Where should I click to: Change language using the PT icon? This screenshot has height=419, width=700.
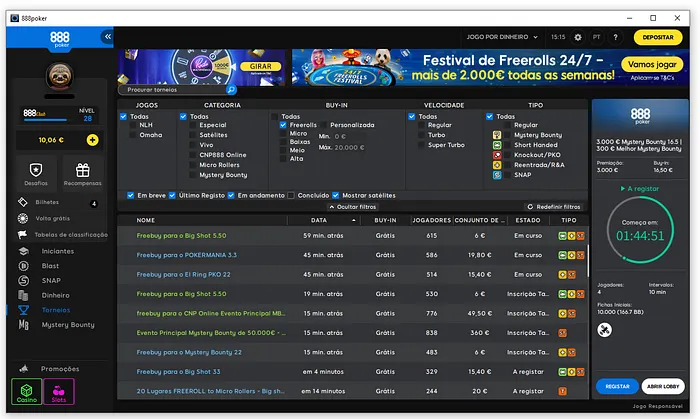point(596,37)
